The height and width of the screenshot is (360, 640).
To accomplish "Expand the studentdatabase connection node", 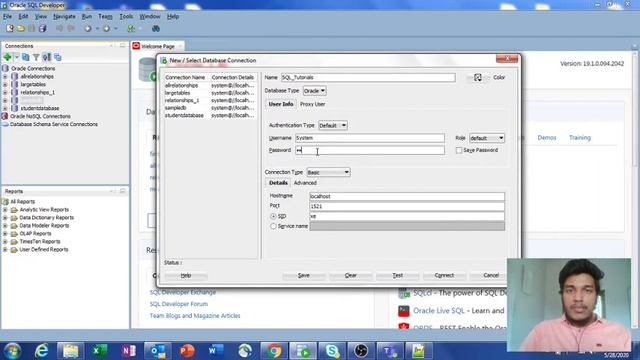I will (5, 108).
